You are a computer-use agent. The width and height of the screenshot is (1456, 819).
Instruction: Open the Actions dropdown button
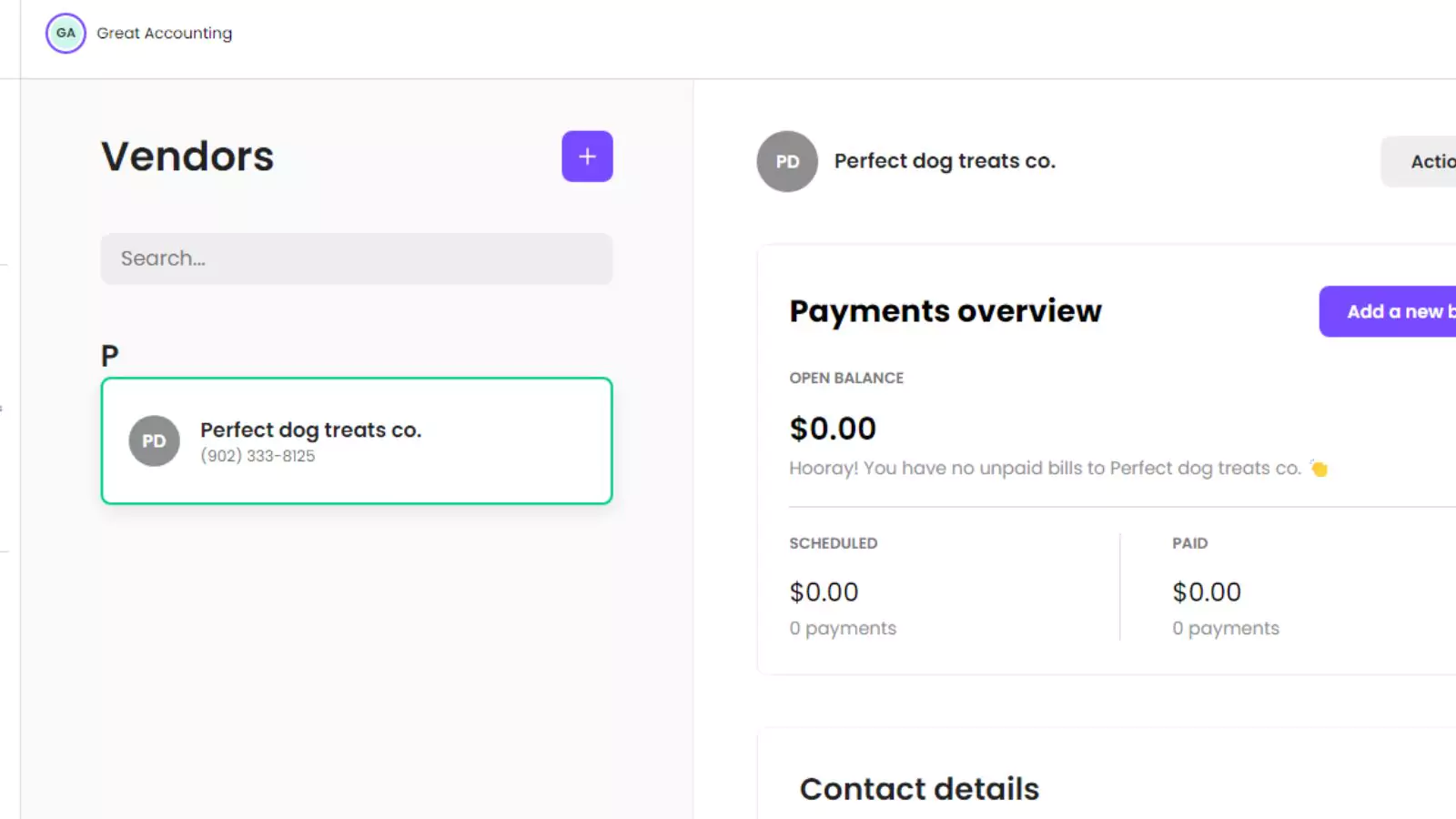[x=1419, y=162]
